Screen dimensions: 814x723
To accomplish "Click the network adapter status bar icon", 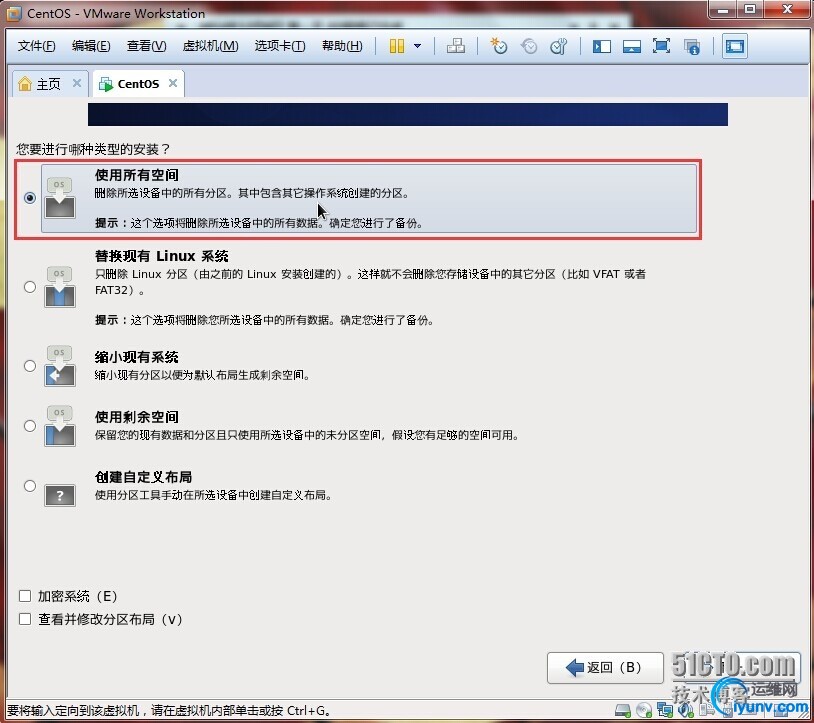I will (x=664, y=710).
